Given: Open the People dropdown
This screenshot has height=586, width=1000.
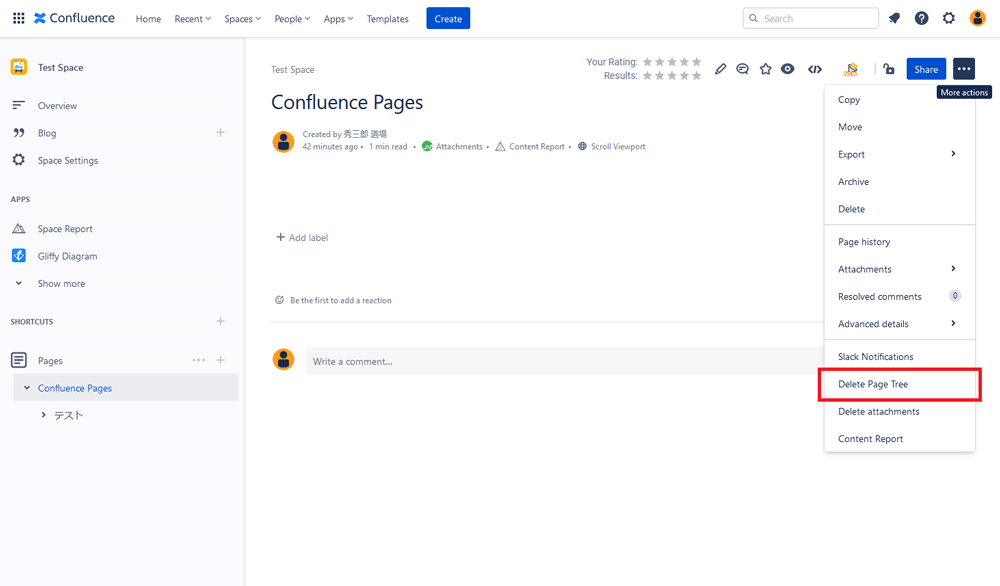Looking at the screenshot, I should [292, 18].
